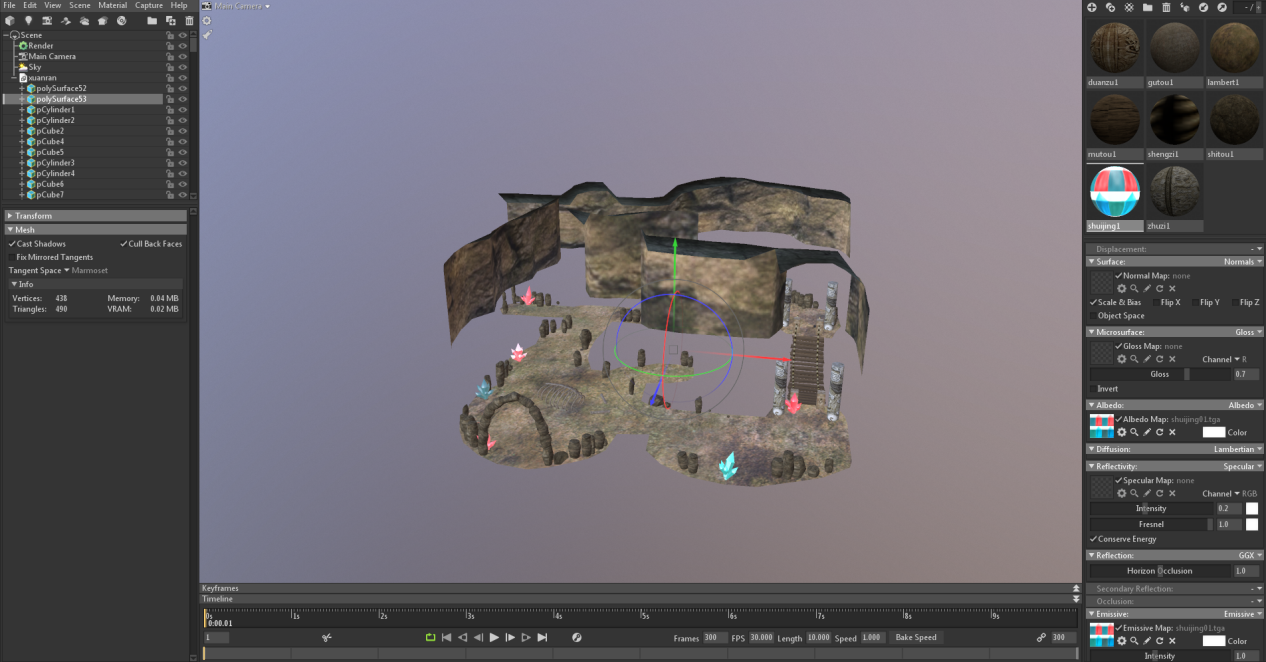1266x662 pixels.
Task: Collapse the xuanran group node
Action: point(14,78)
